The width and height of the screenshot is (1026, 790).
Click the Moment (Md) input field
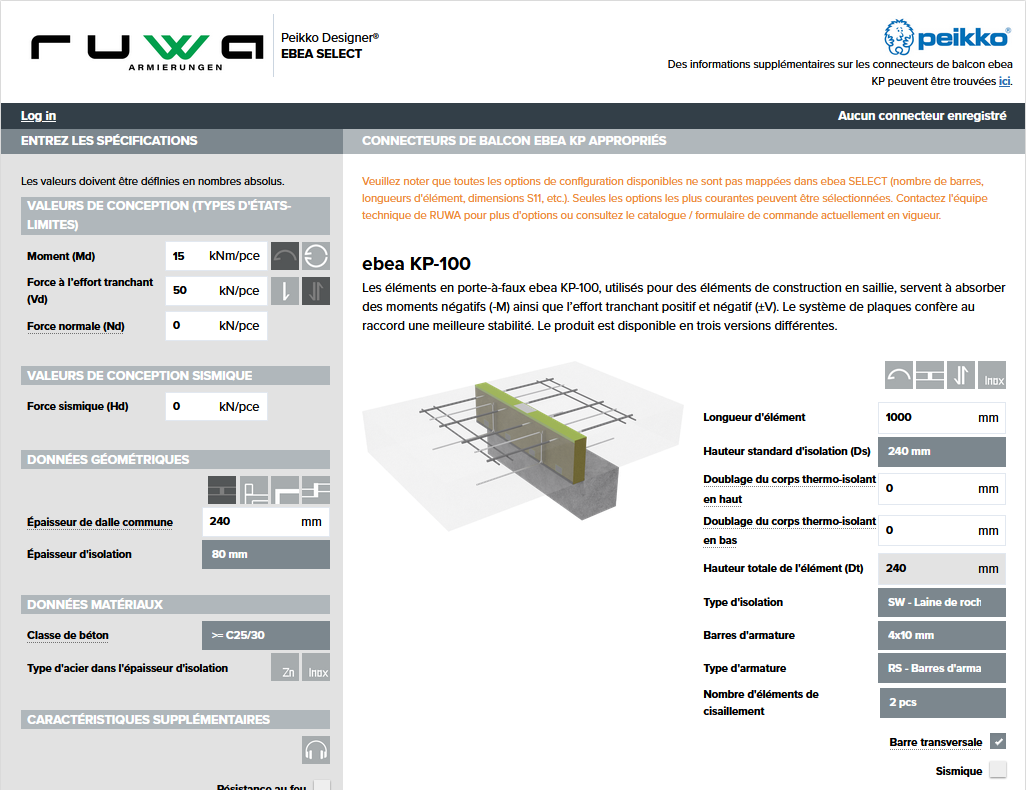pyautogui.click(x=216, y=256)
